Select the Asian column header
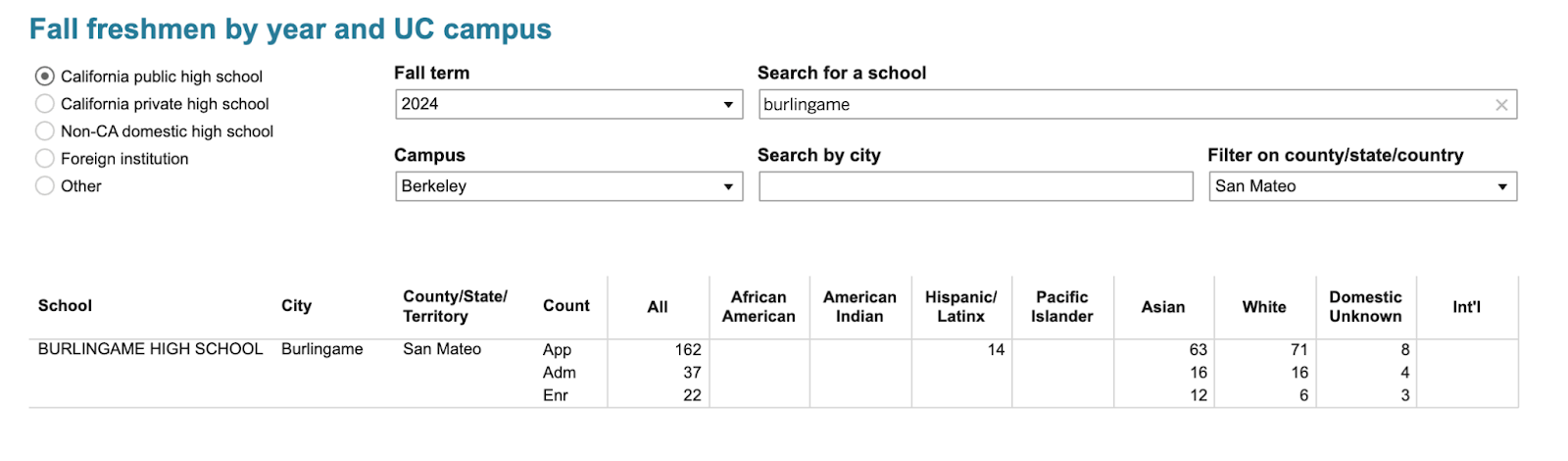The height and width of the screenshot is (461, 1568). 1162,307
